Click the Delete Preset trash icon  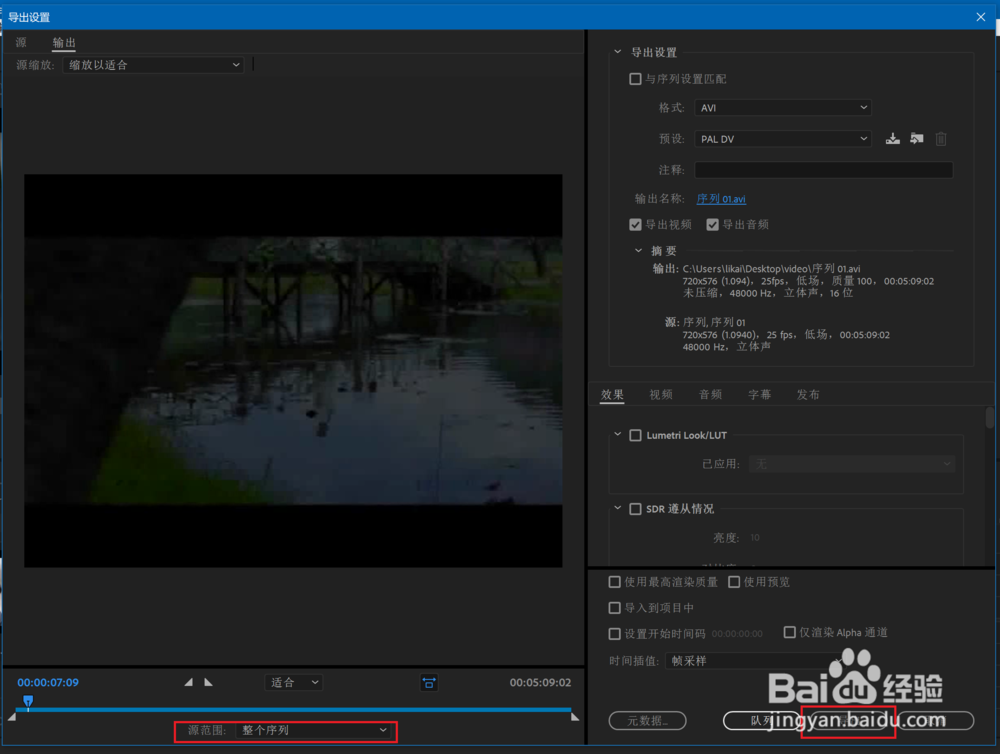point(941,138)
